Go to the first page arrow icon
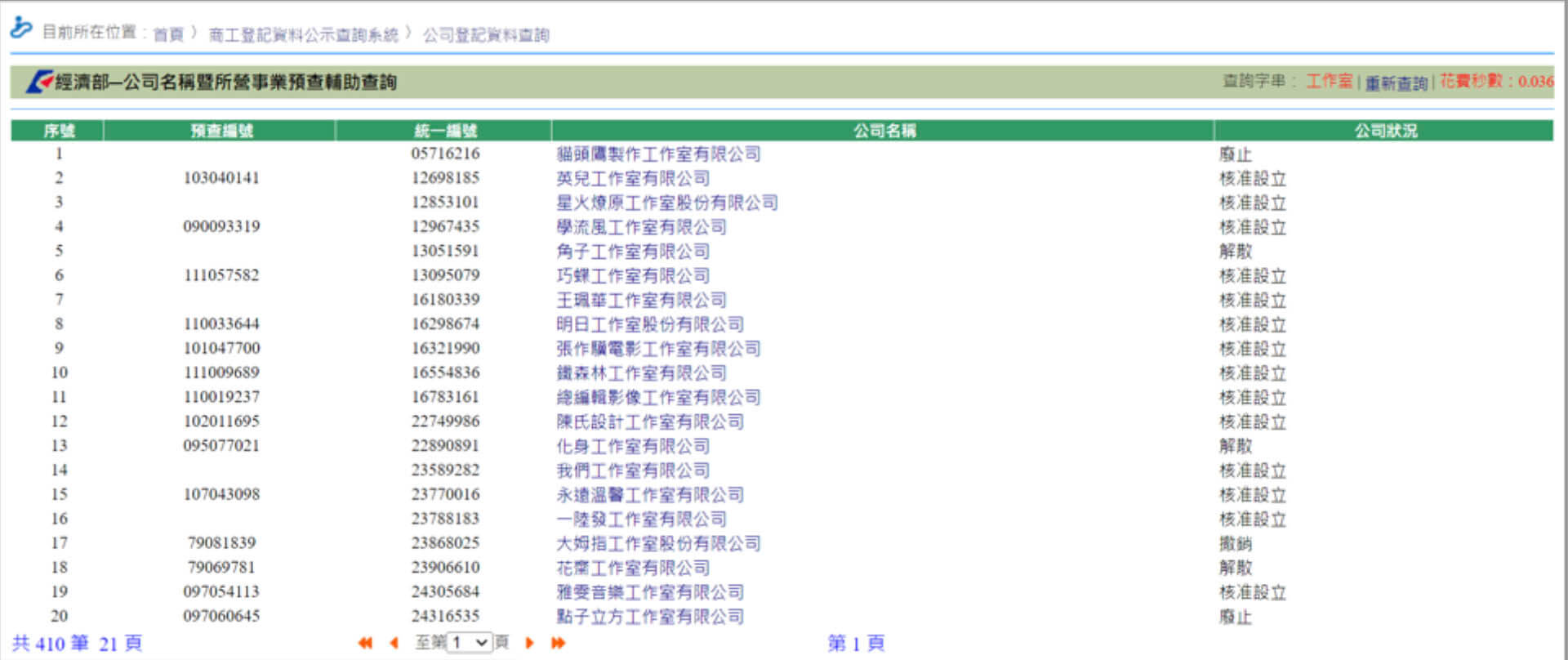Screen dimensions: 1568x660 click(x=365, y=643)
